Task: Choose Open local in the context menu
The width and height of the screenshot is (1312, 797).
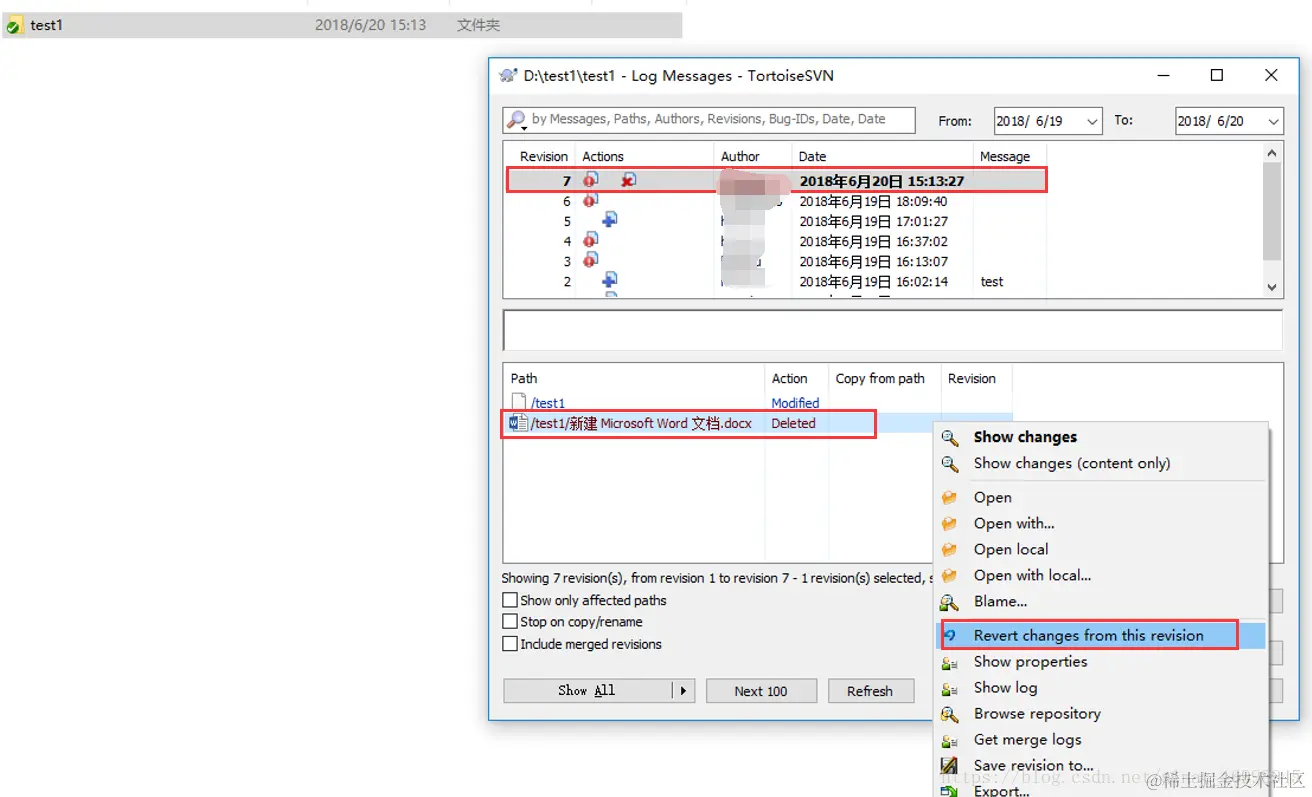Action: point(1011,549)
